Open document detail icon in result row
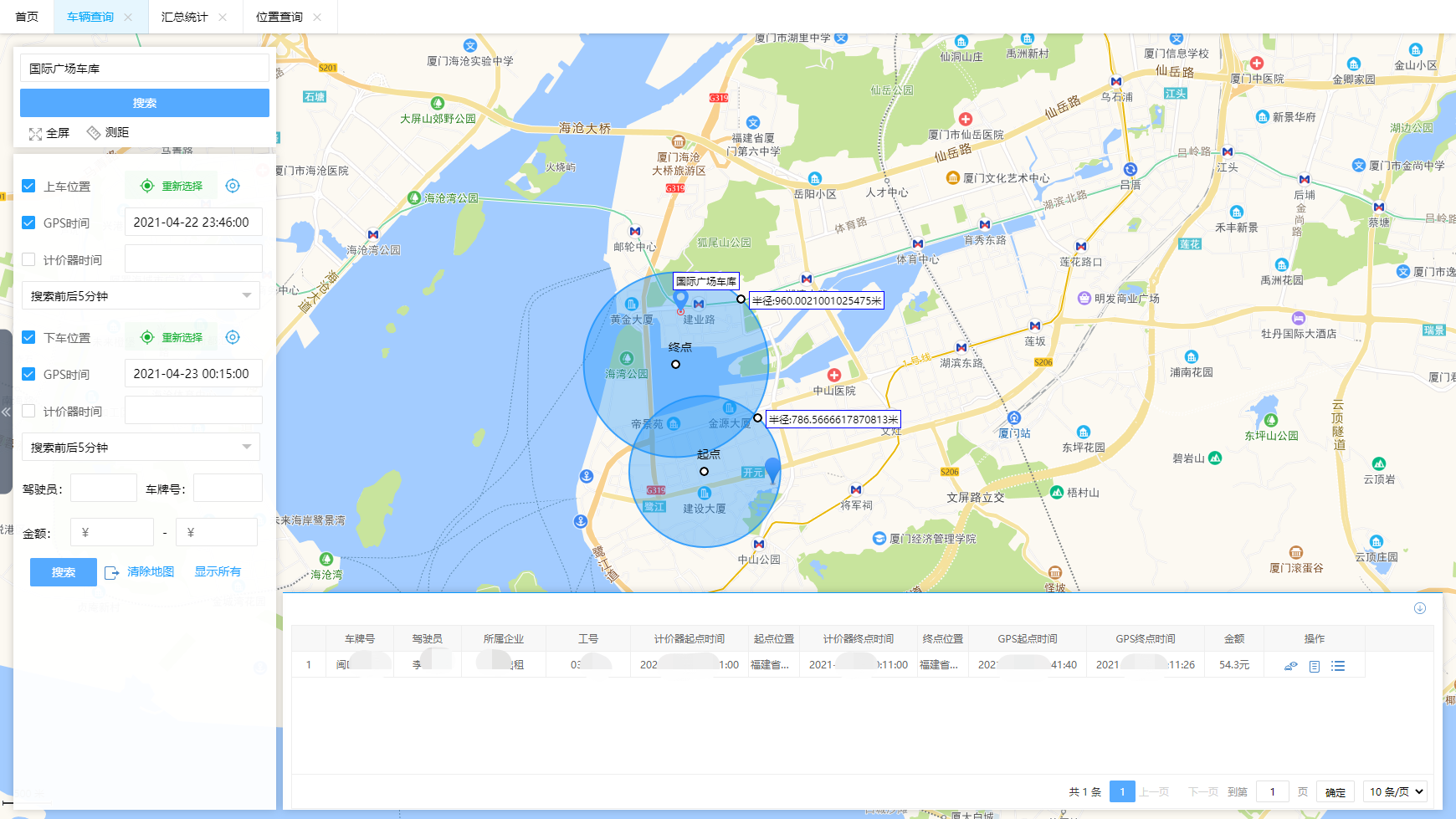The height and width of the screenshot is (819, 1456). (x=1315, y=666)
